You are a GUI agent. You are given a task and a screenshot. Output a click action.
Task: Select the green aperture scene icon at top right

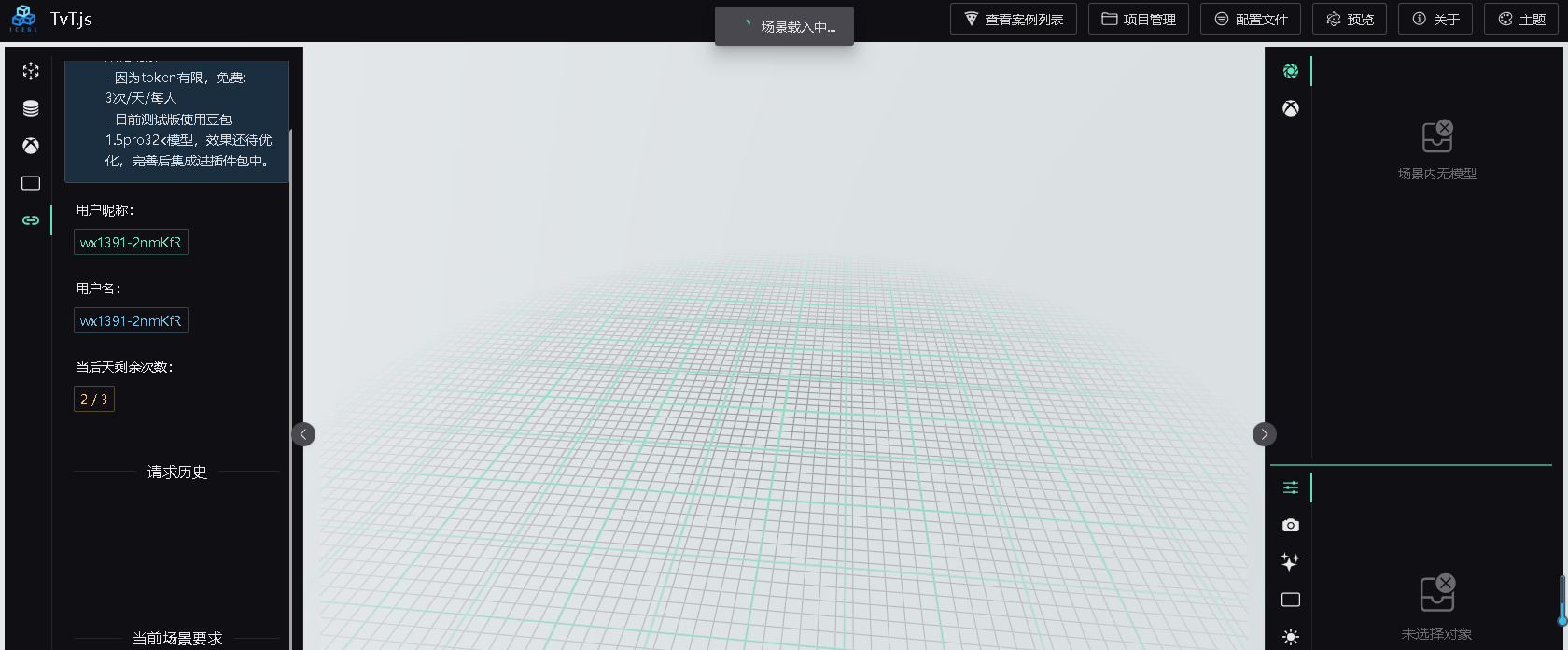(x=1291, y=71)
